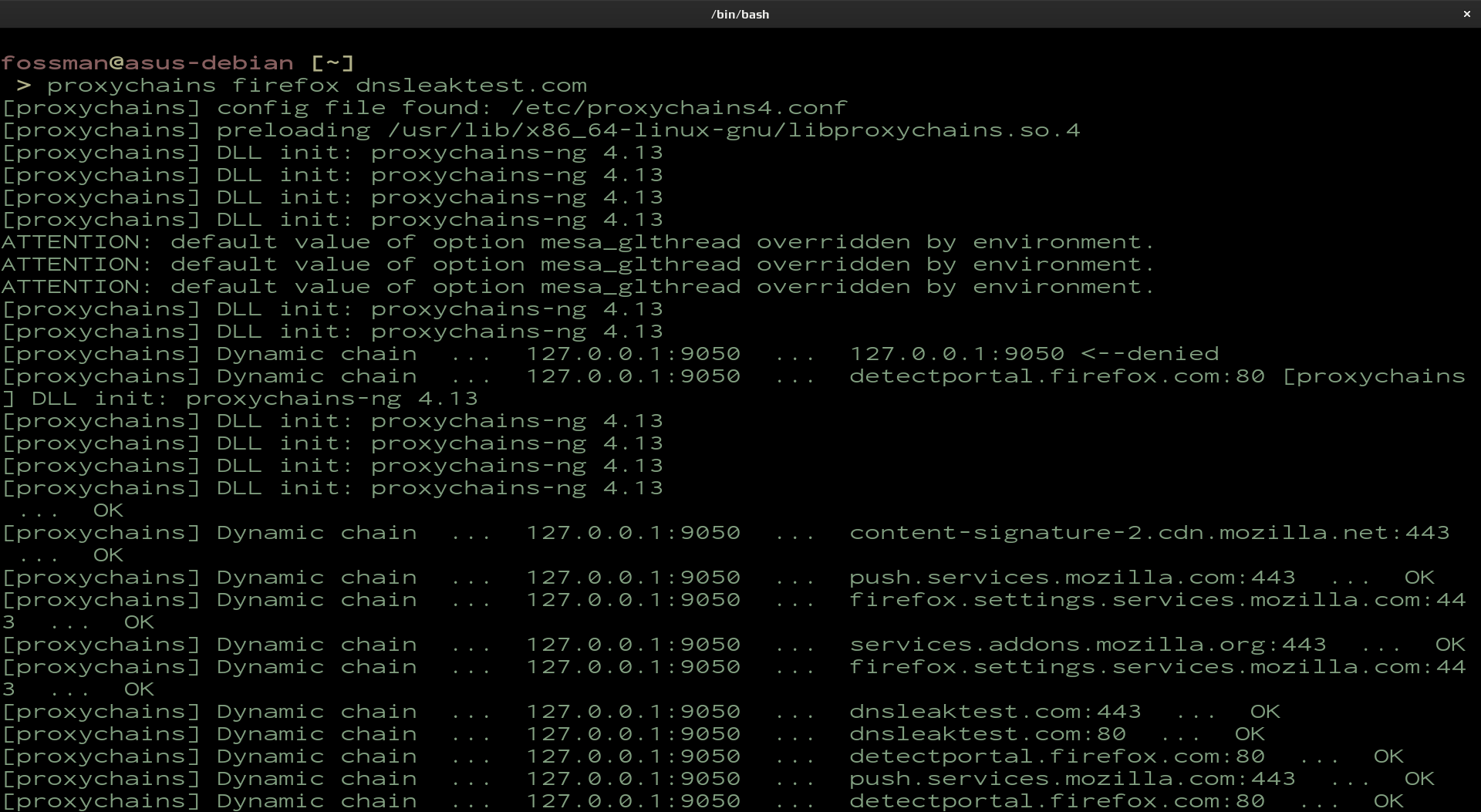Click detectportal.firefox.com:80 on the bottom line
Screen dimensions: 1481x812
[1057, 800]
